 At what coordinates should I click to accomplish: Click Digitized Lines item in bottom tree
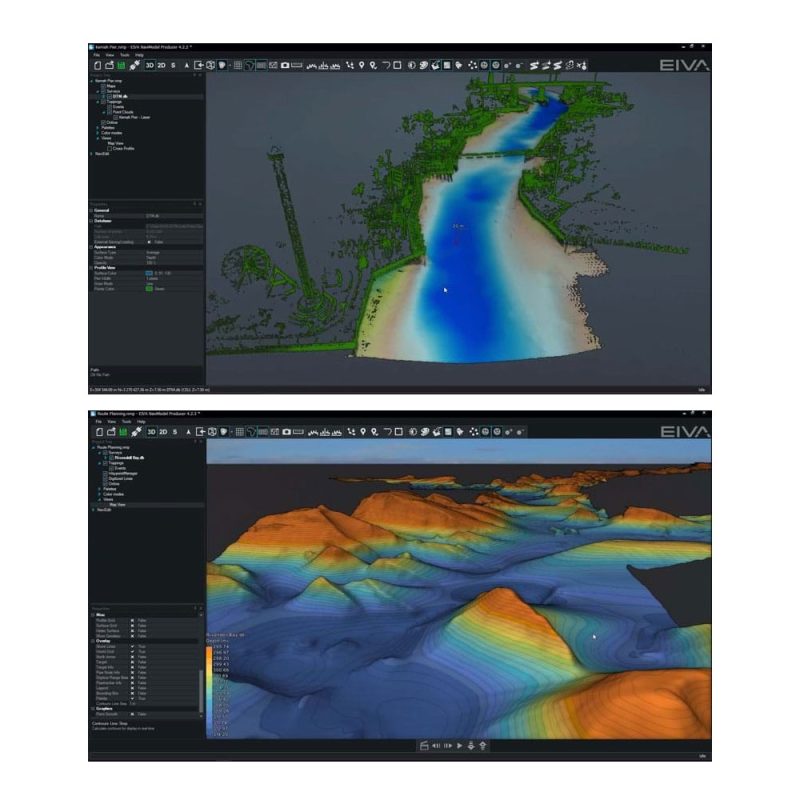[120, 479]
